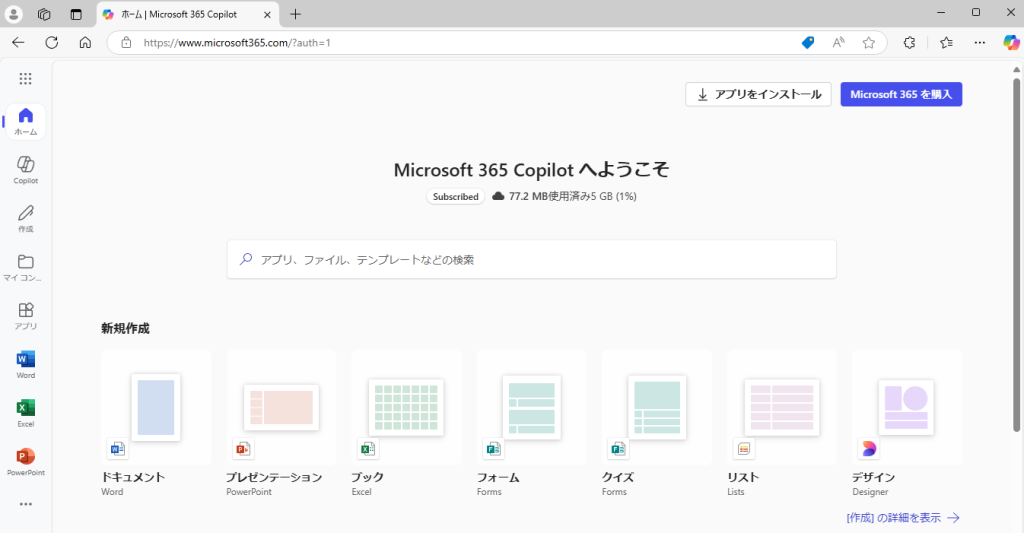Click the Install apps button

coord(758,94)
